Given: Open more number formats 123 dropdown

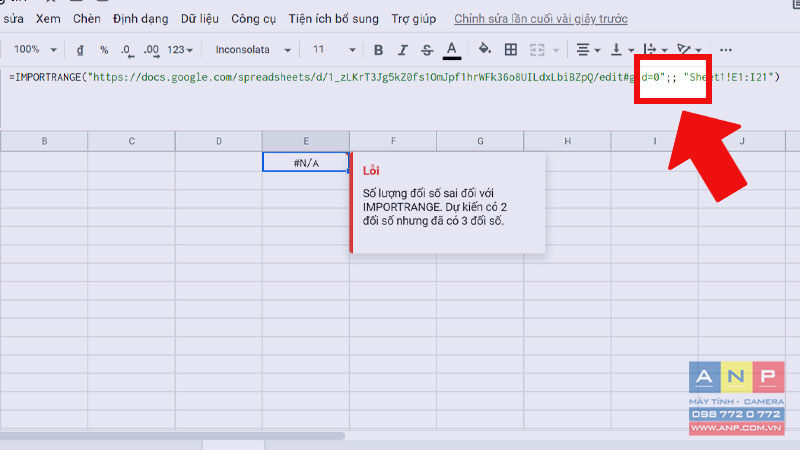Looking at the screenshot, I should click(x=180, y=50).
